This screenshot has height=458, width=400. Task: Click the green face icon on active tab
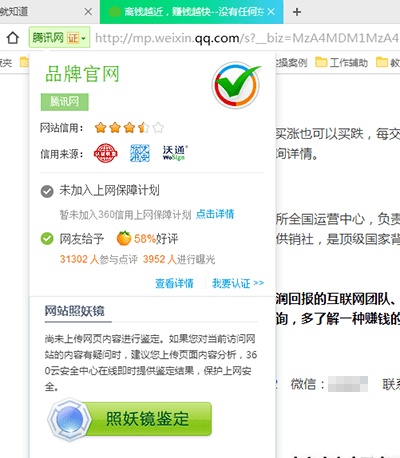(115, 12)
